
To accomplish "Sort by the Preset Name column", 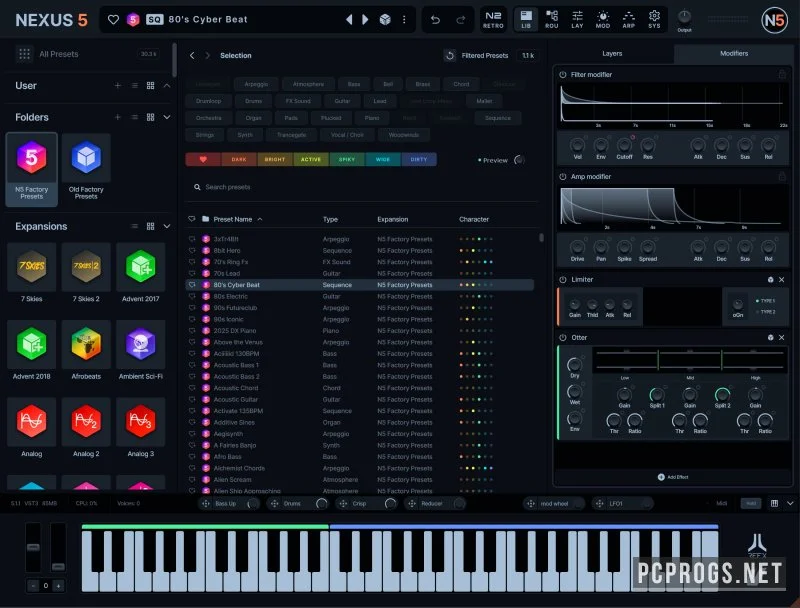I will pyautogui.click(x=233, y=219).
